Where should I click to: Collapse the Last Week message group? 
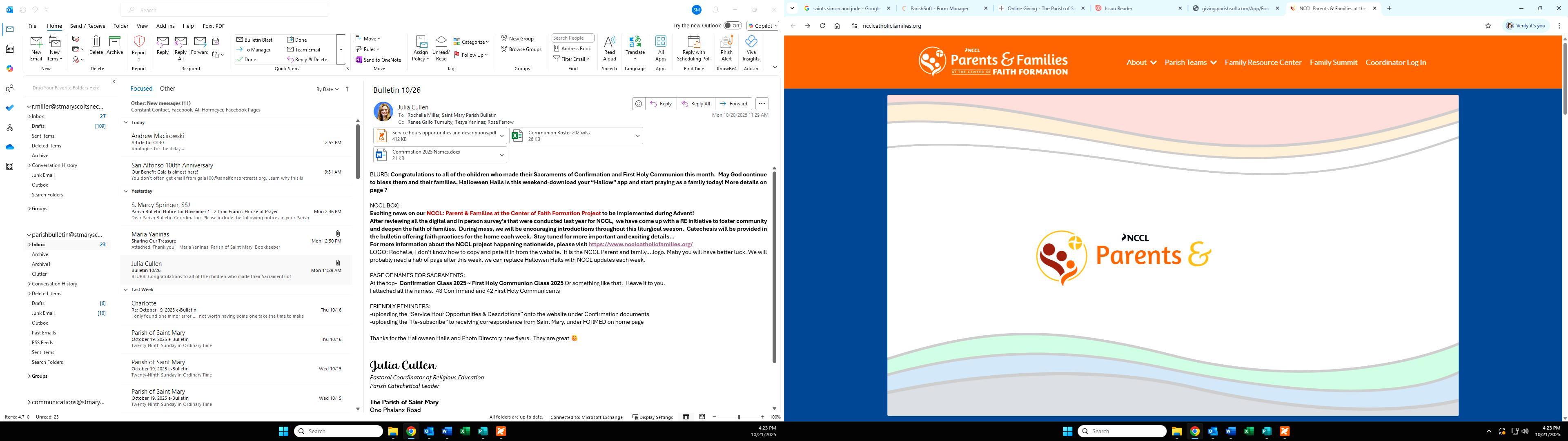click(x=126, y=290)
